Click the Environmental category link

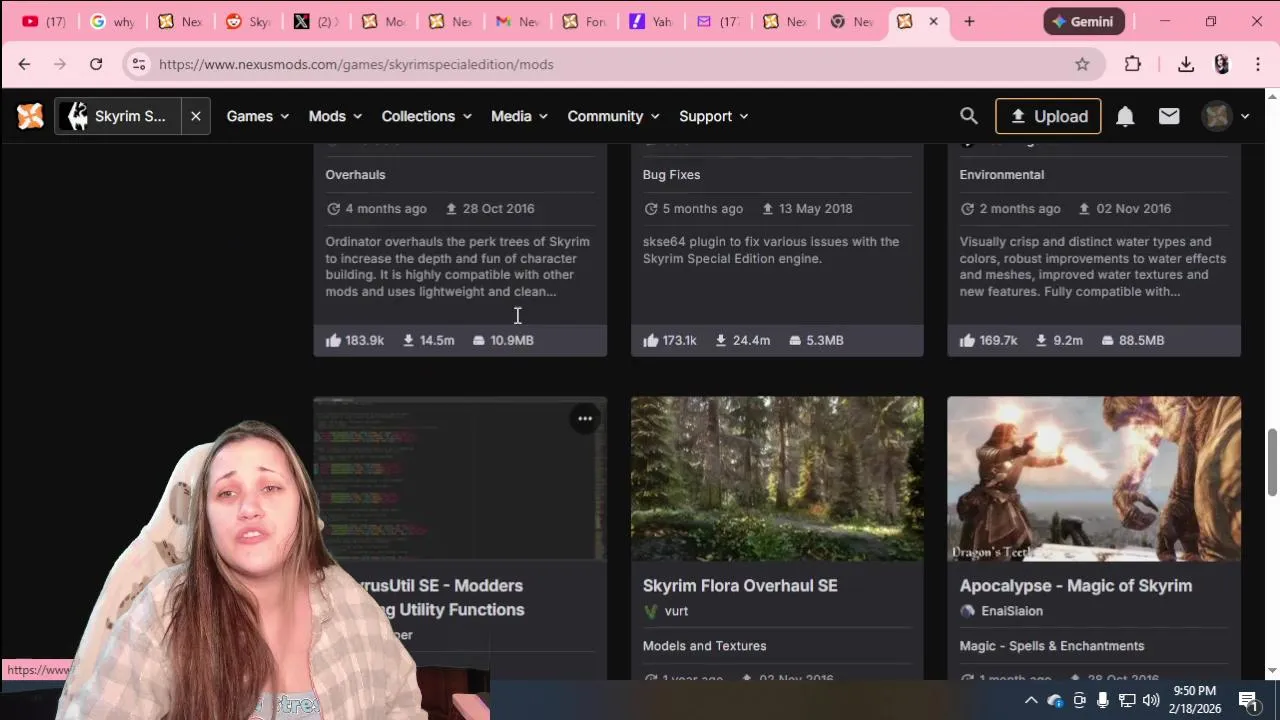coord(1001,174)
